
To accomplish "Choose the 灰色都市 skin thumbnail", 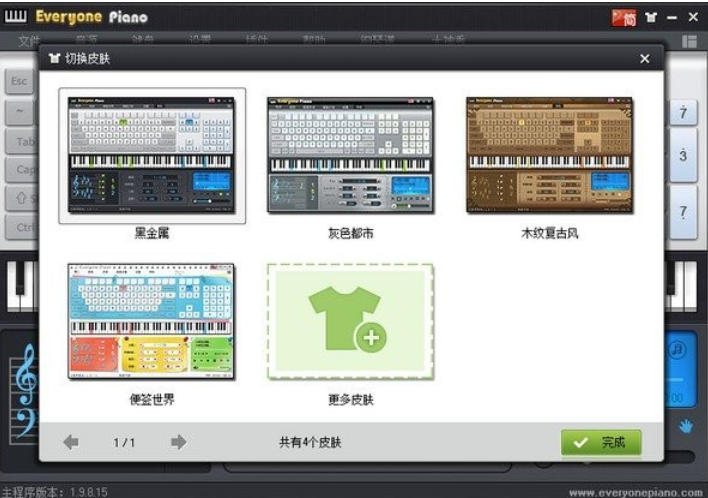I will click(x=350, y=155).
